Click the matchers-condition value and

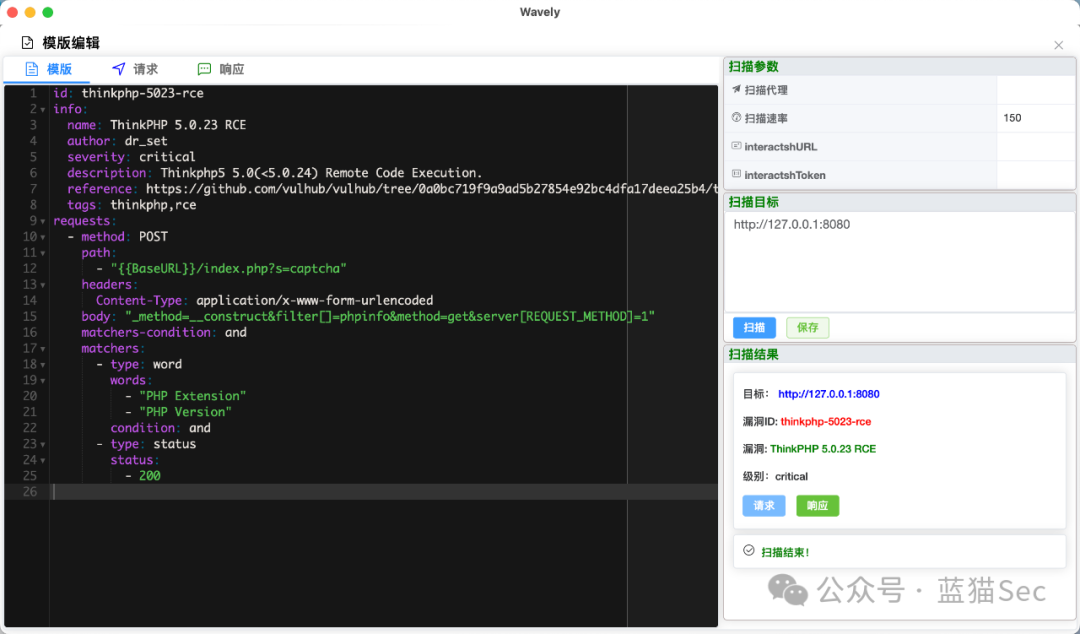236,332
